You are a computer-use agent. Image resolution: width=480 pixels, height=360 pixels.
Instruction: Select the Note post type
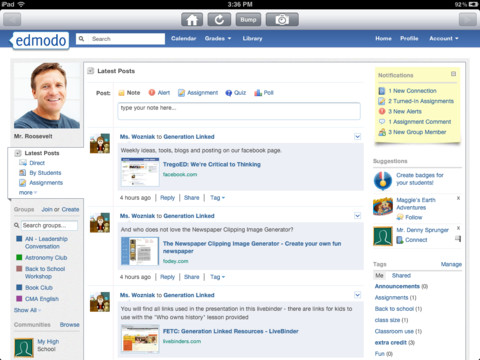[129, 93]
